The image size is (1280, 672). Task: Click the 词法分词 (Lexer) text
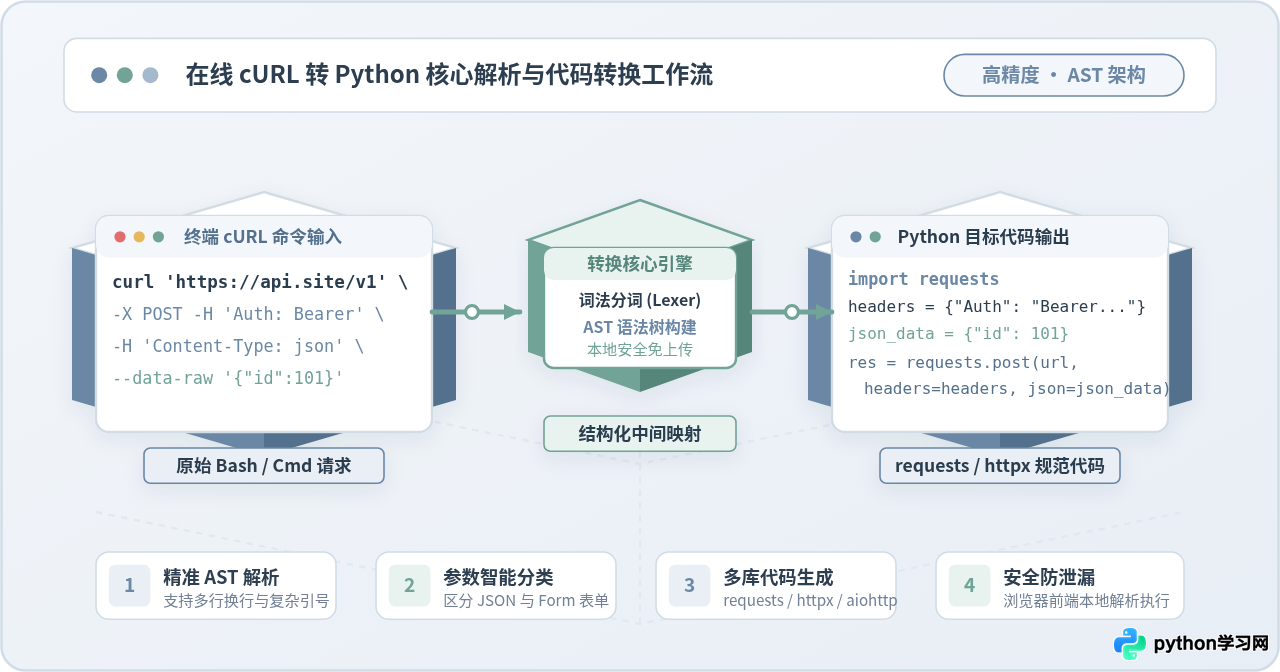tap(640, 300)
